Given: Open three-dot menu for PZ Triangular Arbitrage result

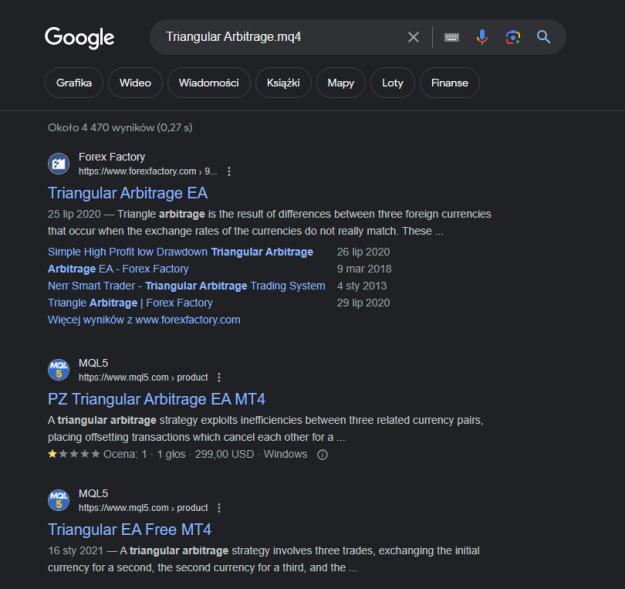Looking at the screenshot, I should 219,377.
